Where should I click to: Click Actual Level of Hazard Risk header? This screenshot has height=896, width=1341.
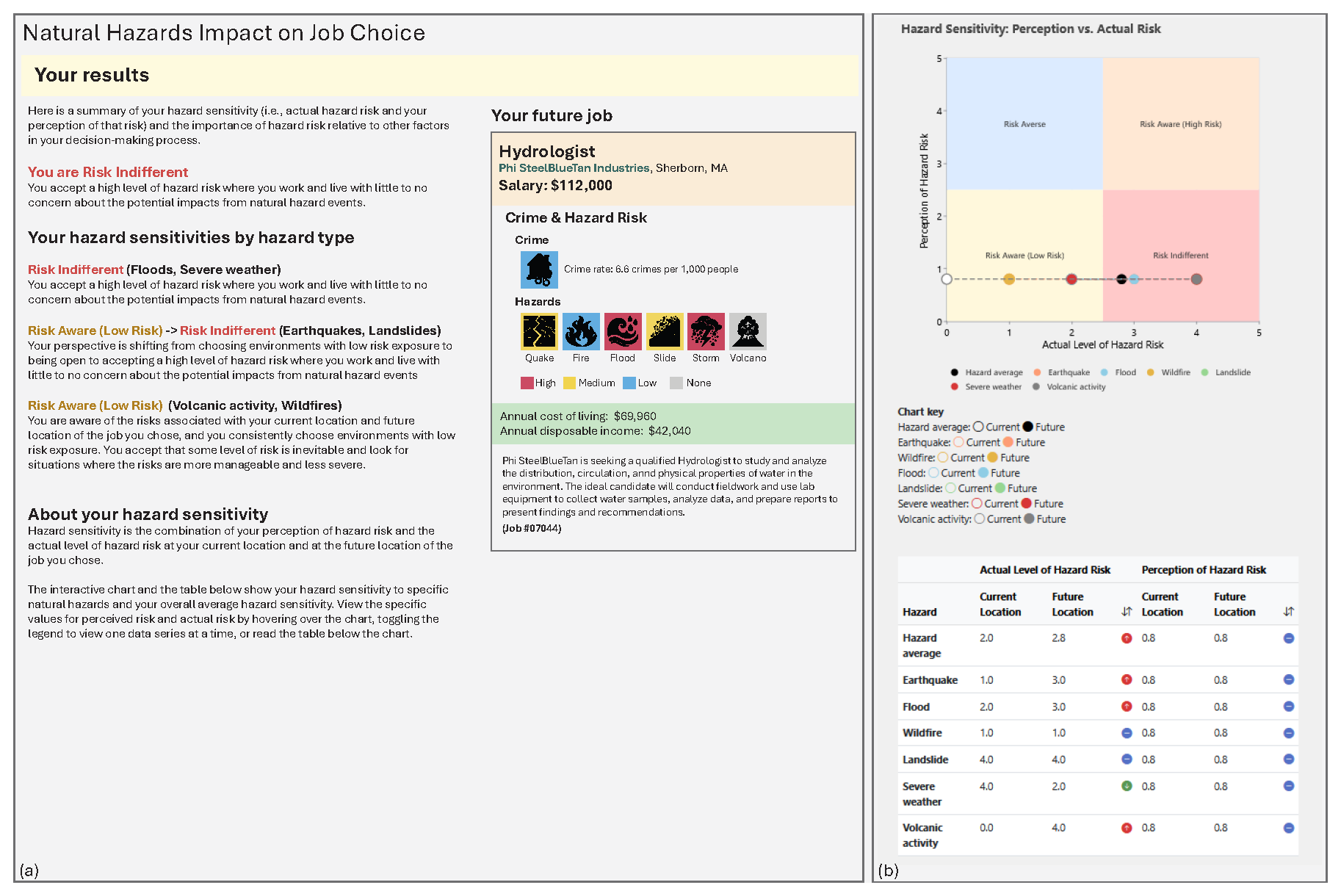pyautogui.click(x=1044, y=570)
